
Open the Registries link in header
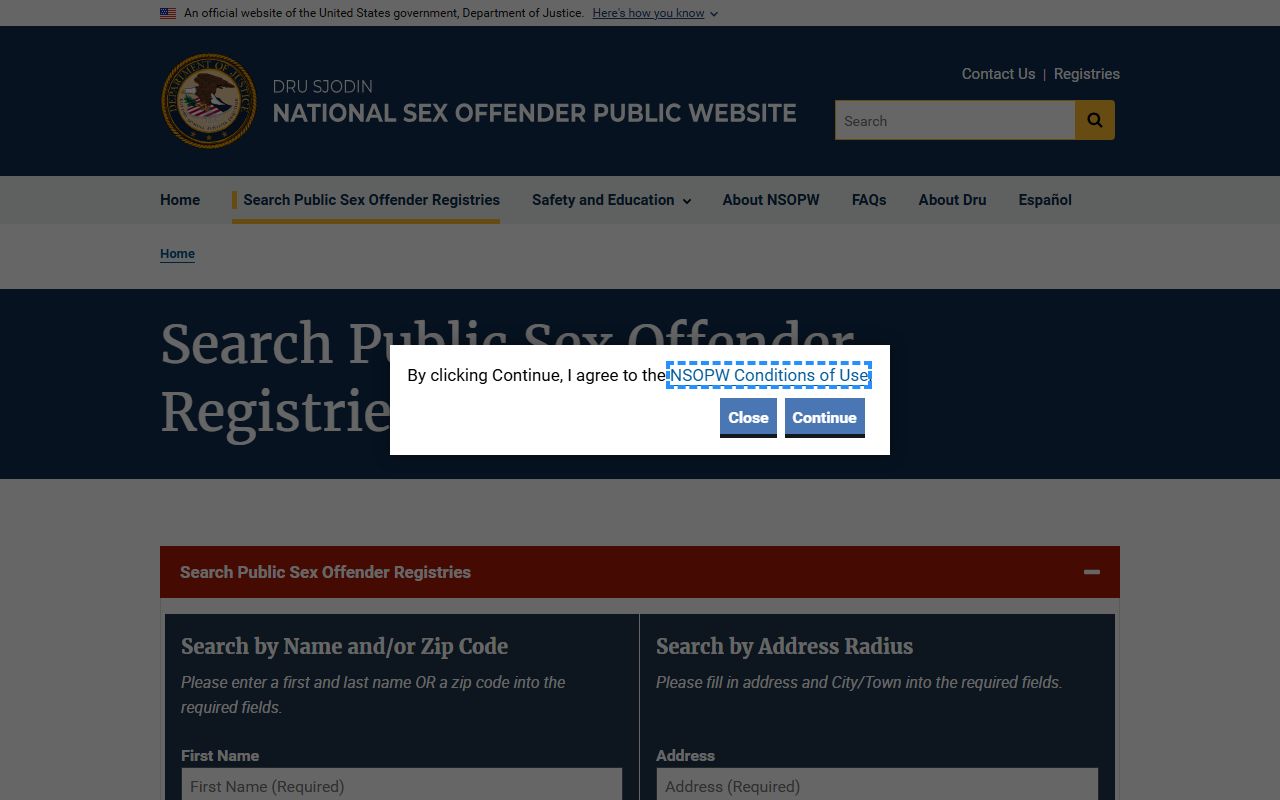[x=1087, y=74]
